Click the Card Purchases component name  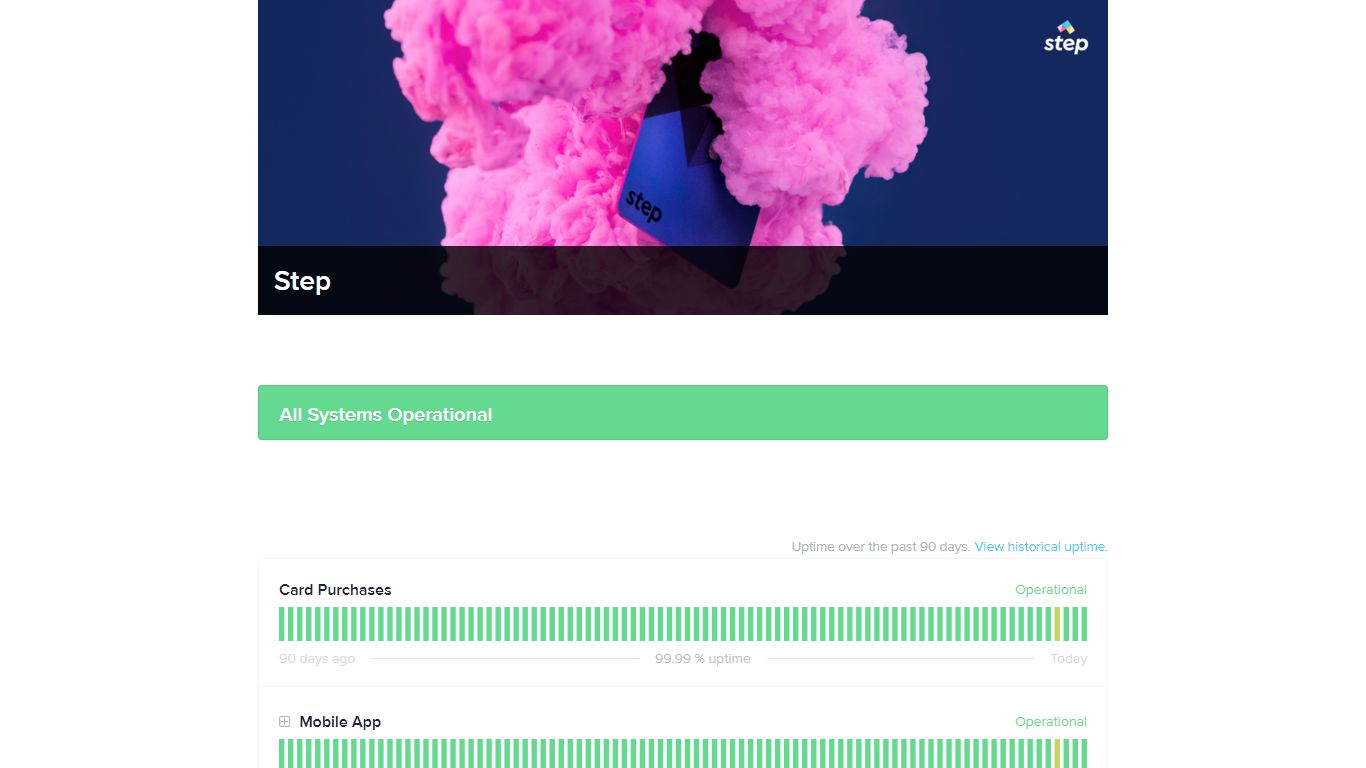pyautogui.click(x=335, y=590)
